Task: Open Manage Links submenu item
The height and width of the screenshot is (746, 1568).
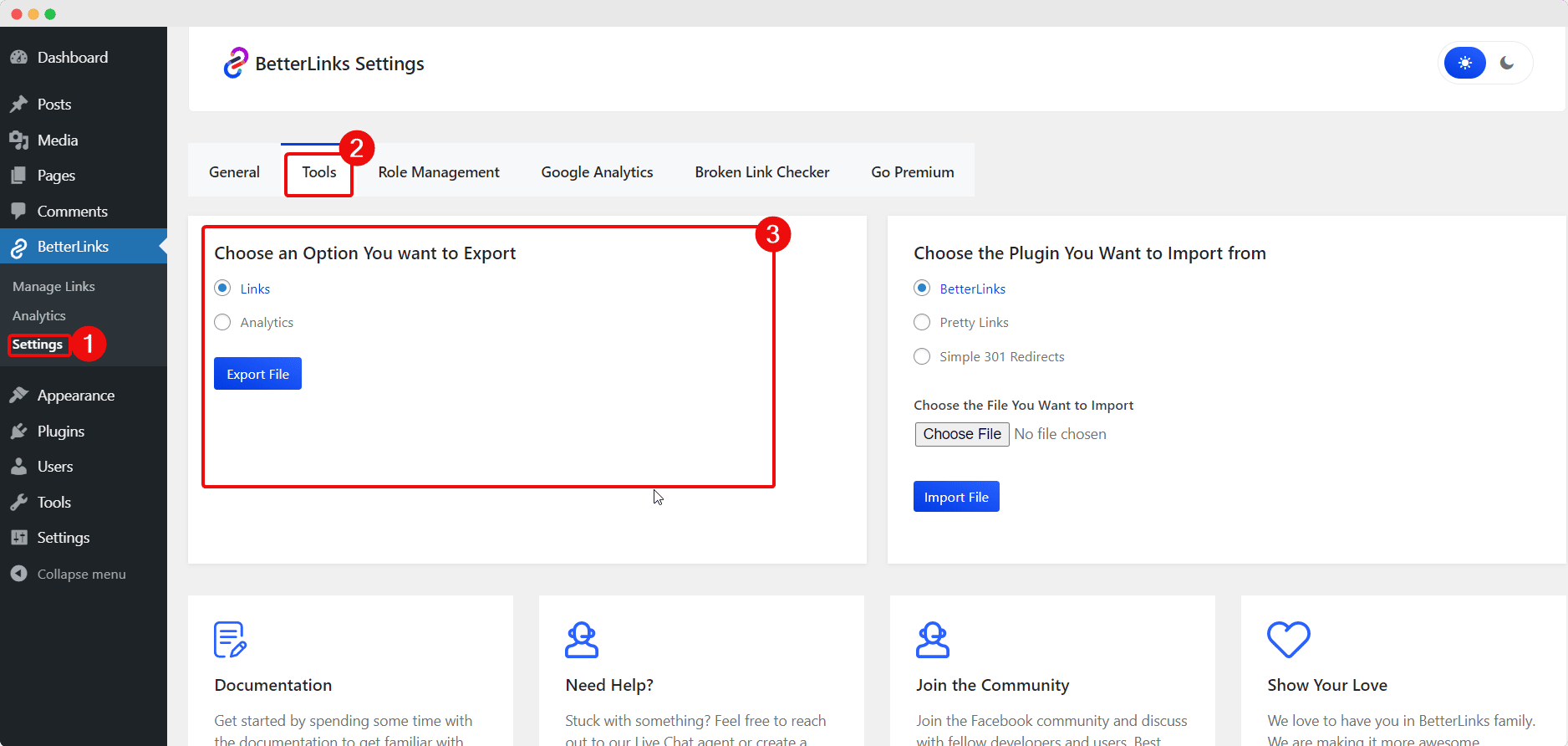Action: [x=53, y=286]
